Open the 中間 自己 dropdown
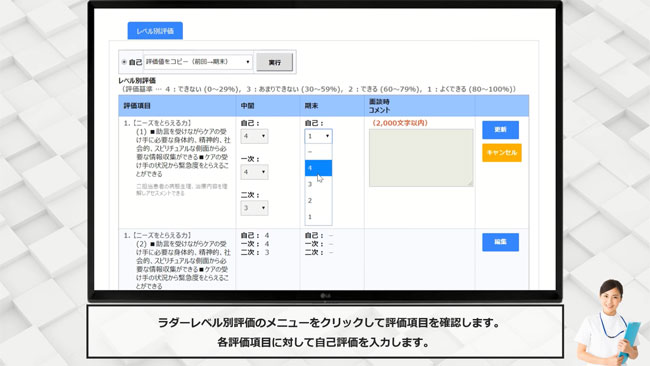650x366 pixels. [254, 136]
